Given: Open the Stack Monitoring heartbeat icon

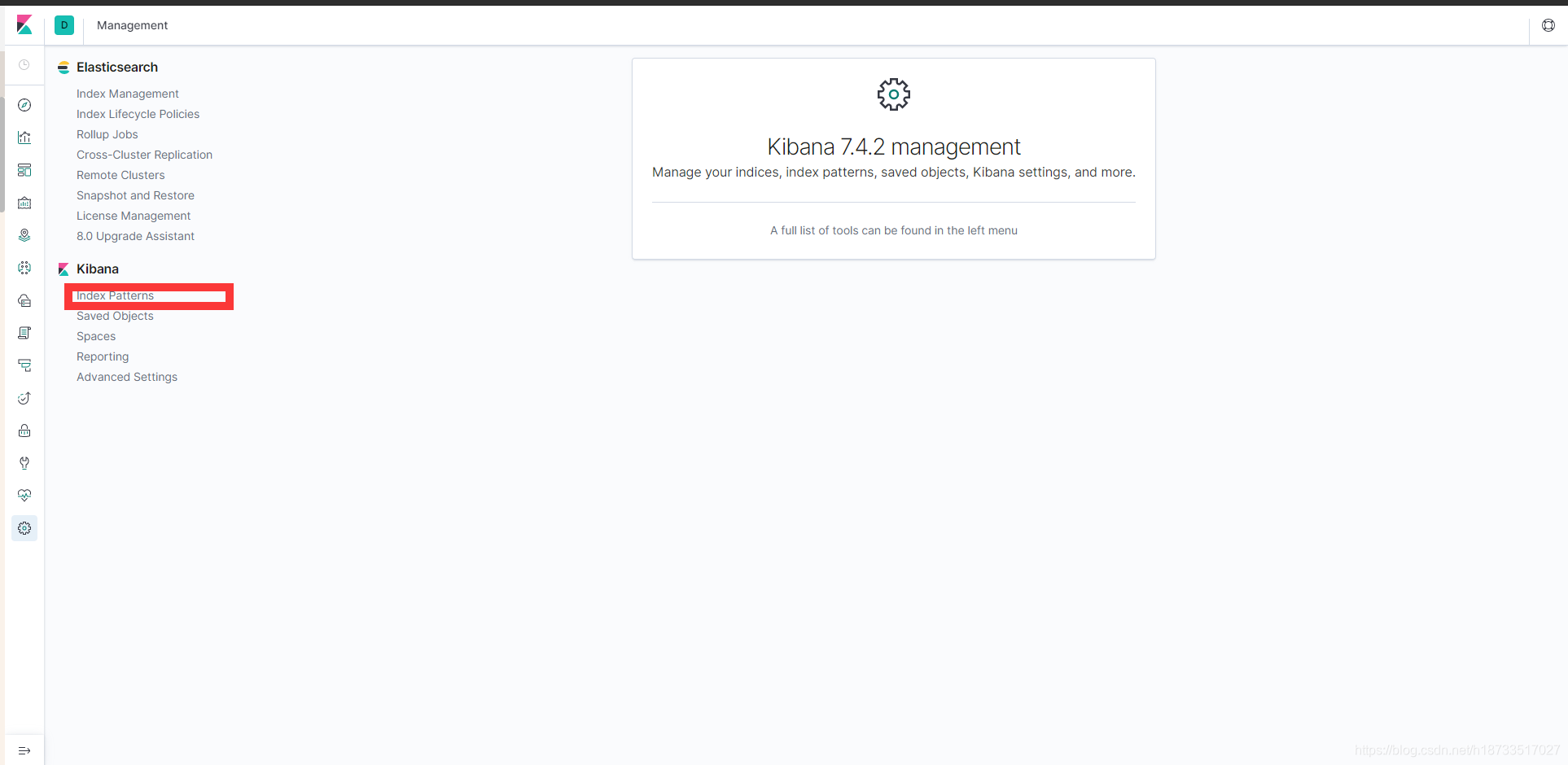Looking at the screenshot, I should (24, 496).
